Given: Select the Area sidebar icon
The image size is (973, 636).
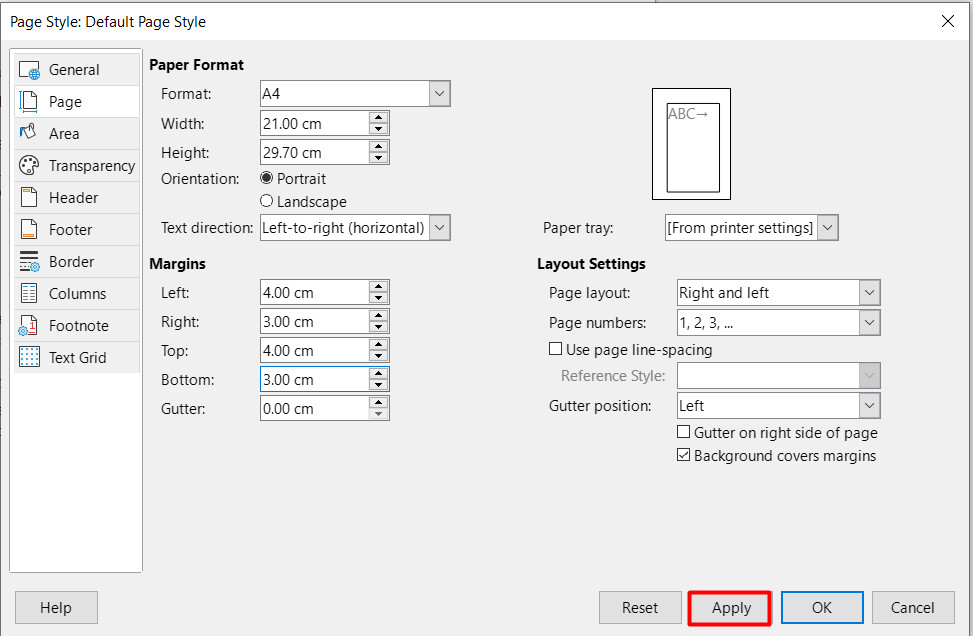Looking at the screenshot, I should 32,133.
